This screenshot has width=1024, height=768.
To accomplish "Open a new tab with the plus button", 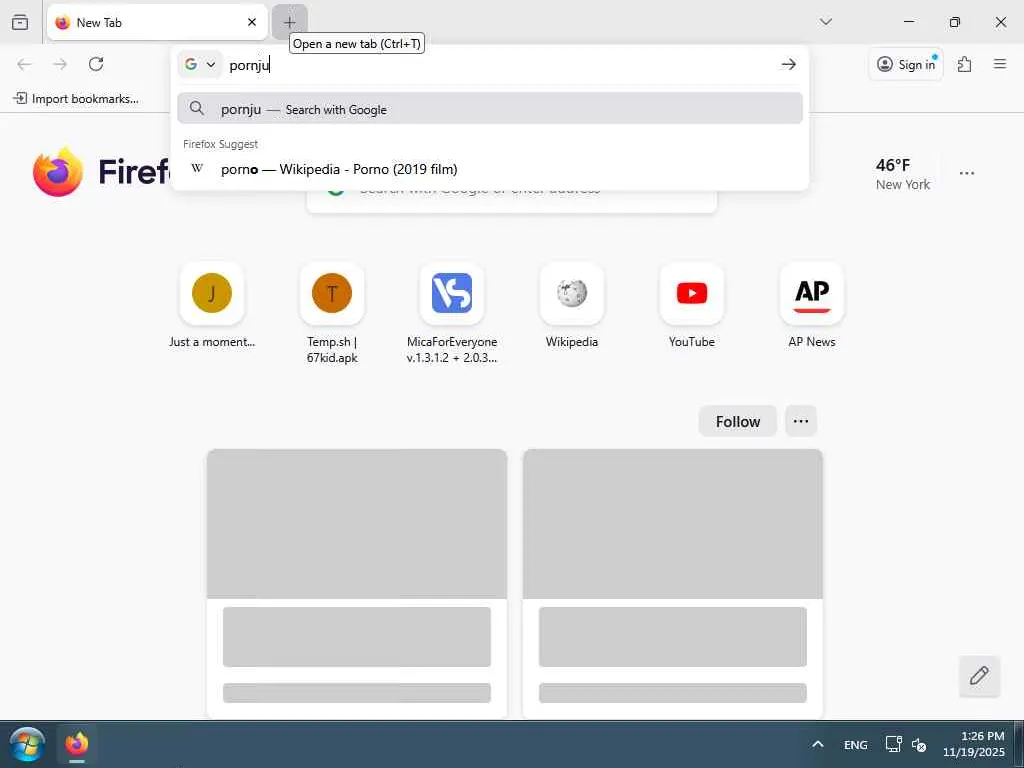I will click(x=289, y=22).
